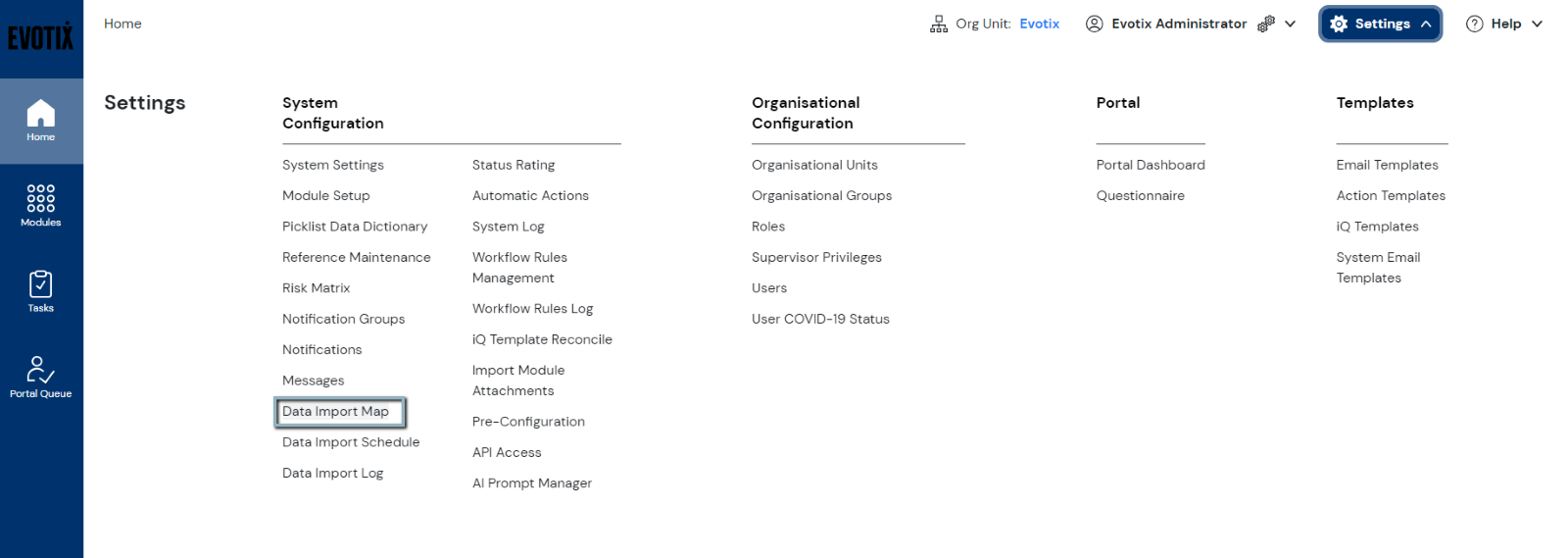Expand the Evotix Administrator dropdown arrow
Image resolution: width=1568 pixels, height=558 pixels.
(x=1291, y=25)
